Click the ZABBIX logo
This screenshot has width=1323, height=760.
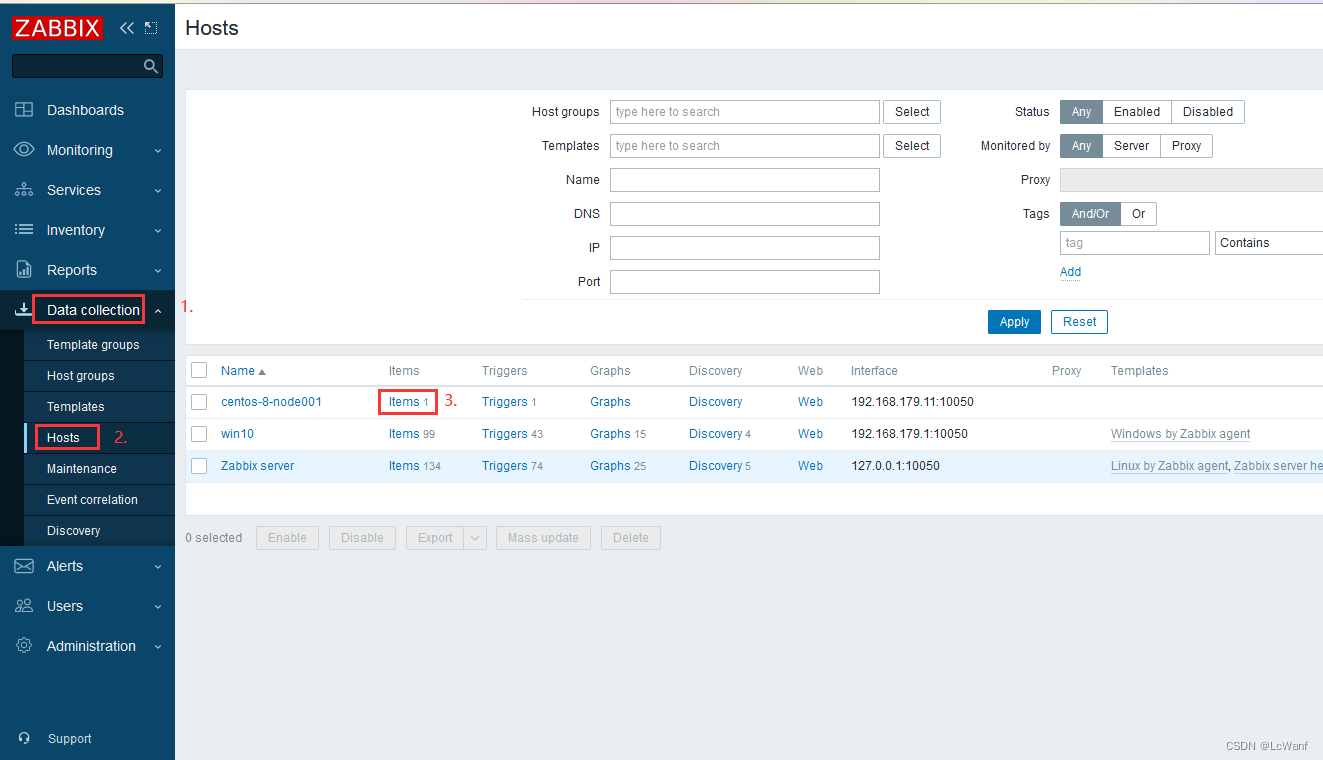coord(58,28)
